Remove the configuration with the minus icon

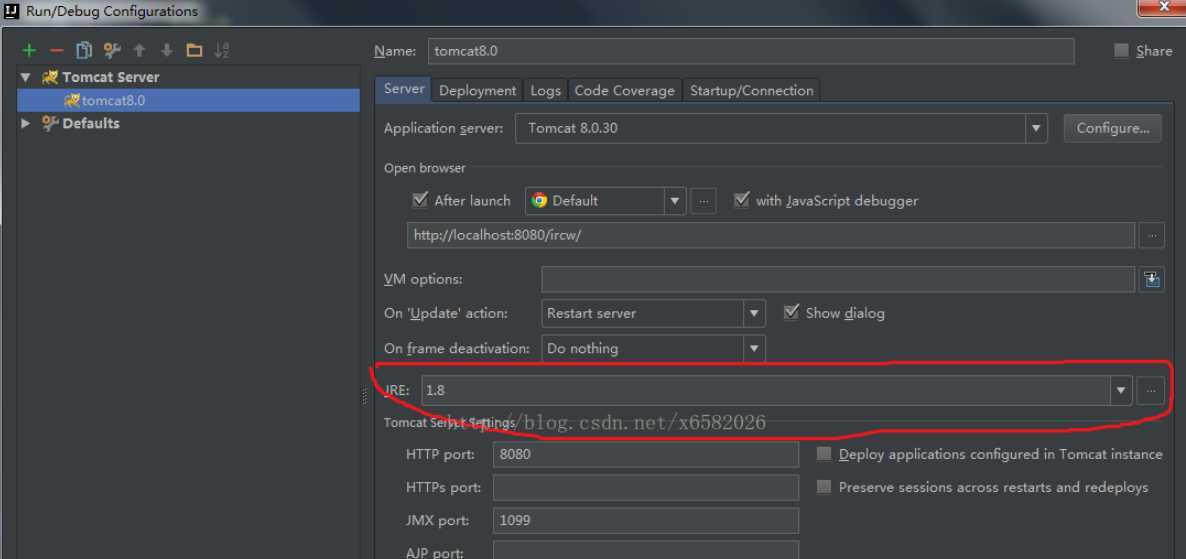coord(56,51)
